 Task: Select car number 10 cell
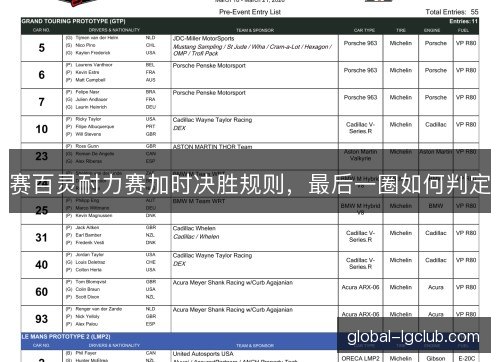tap(42, 129)
